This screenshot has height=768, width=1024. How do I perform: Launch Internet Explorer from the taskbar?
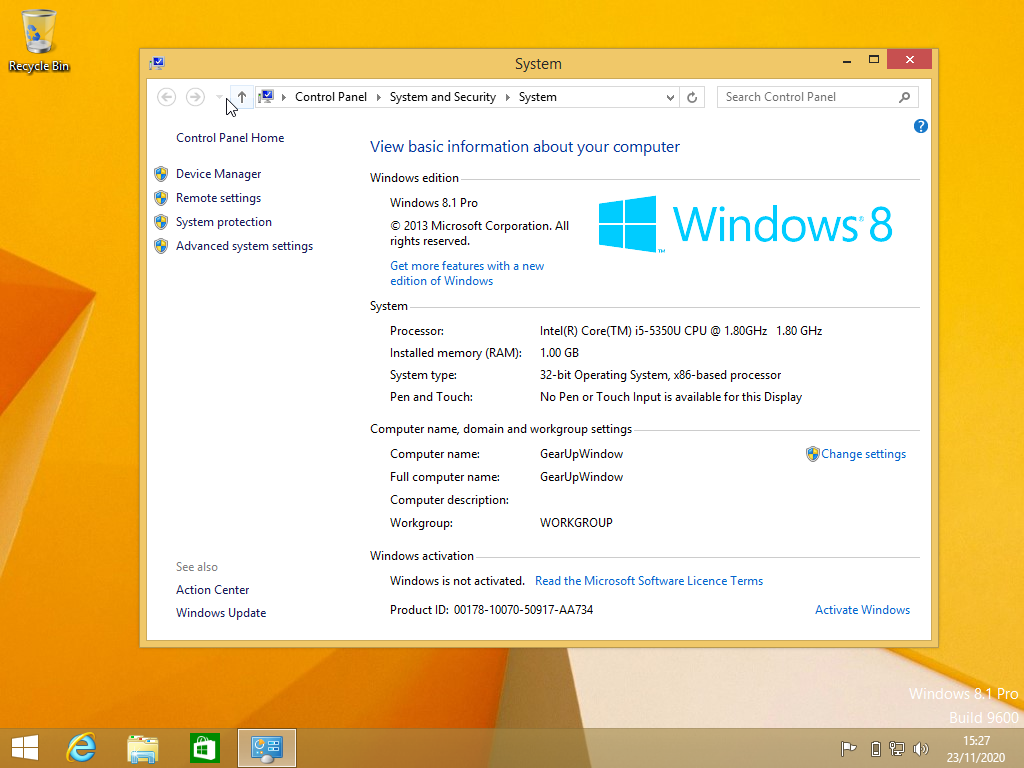[x=82, y=748]
